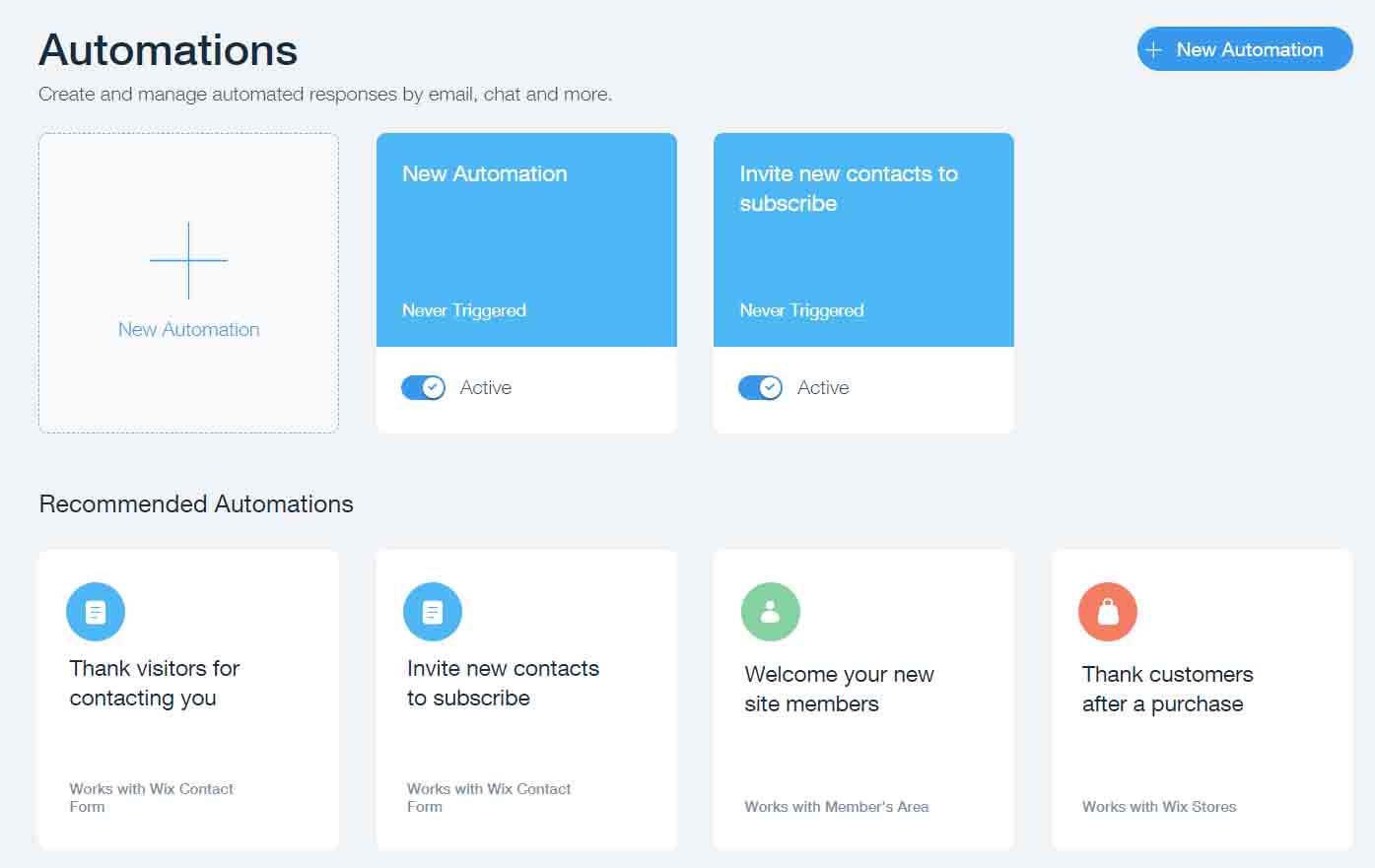Click the Create and manage automated responses subtitle
This screenshot has height=868, width=1375.
coord(325,95)
